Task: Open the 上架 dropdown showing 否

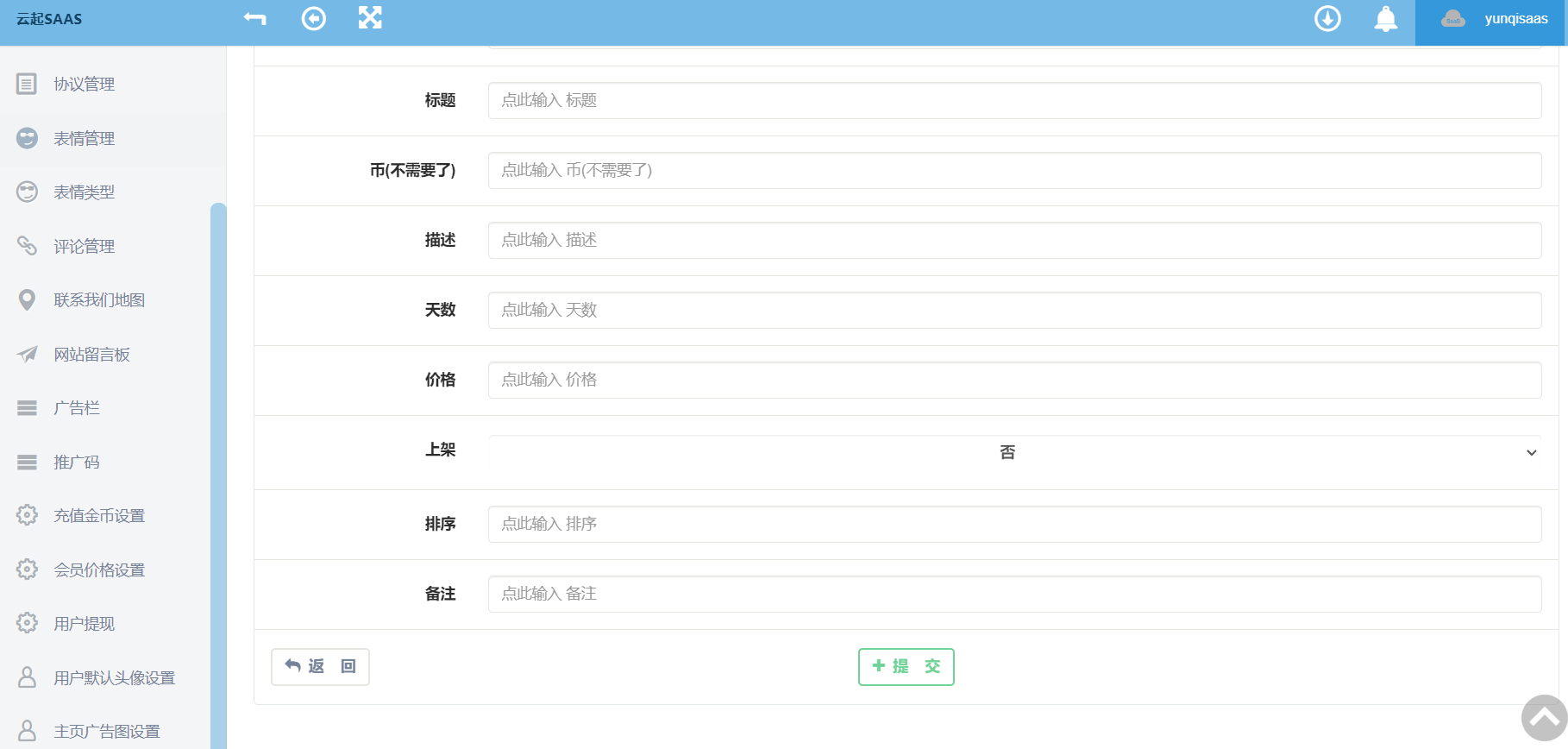Action: [x=1014, y=452]
